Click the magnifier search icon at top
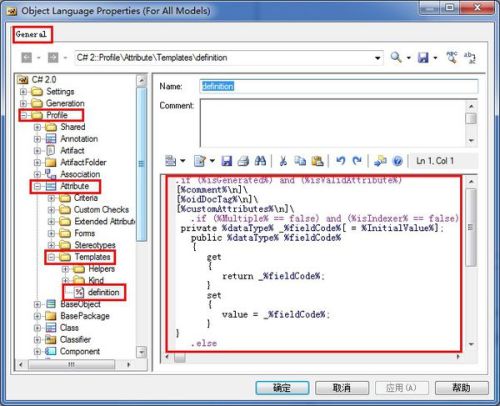Viewport: 500px width, 406px height. [396, 57]
